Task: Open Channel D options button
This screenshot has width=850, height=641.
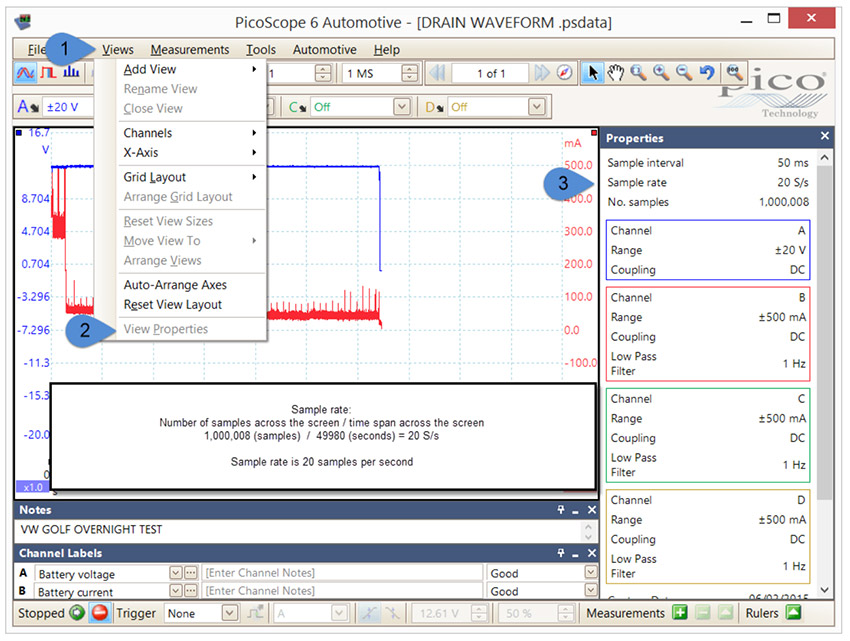Action: point(435,107)
